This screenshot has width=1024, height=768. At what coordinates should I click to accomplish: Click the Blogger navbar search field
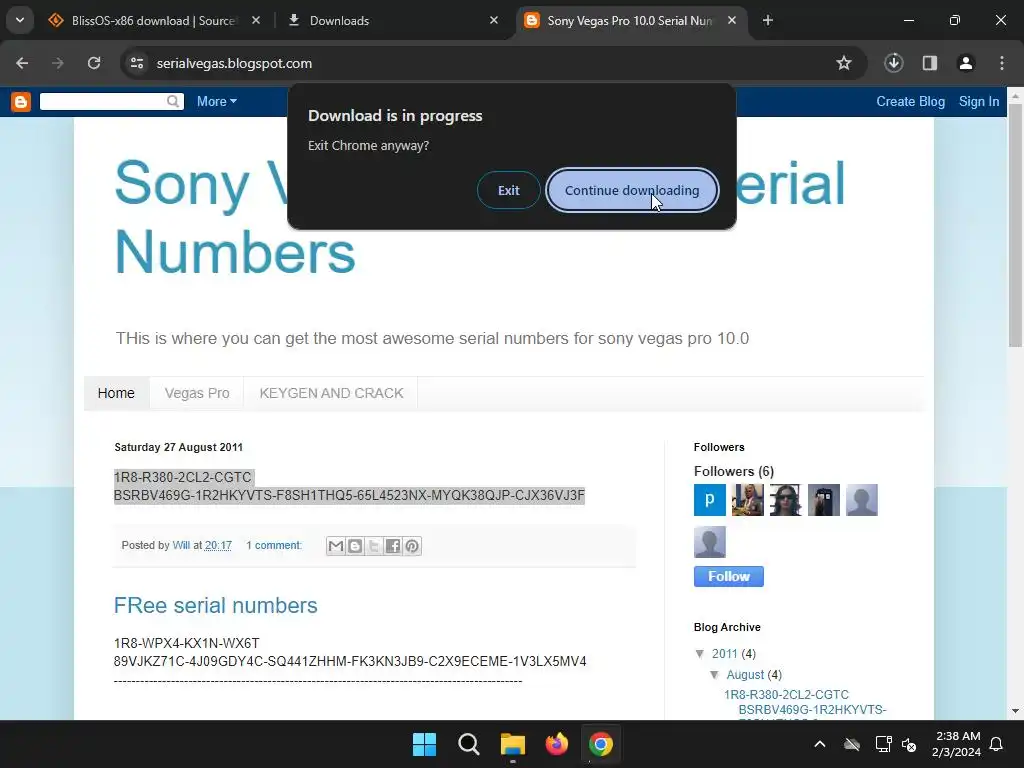point(102,101)
